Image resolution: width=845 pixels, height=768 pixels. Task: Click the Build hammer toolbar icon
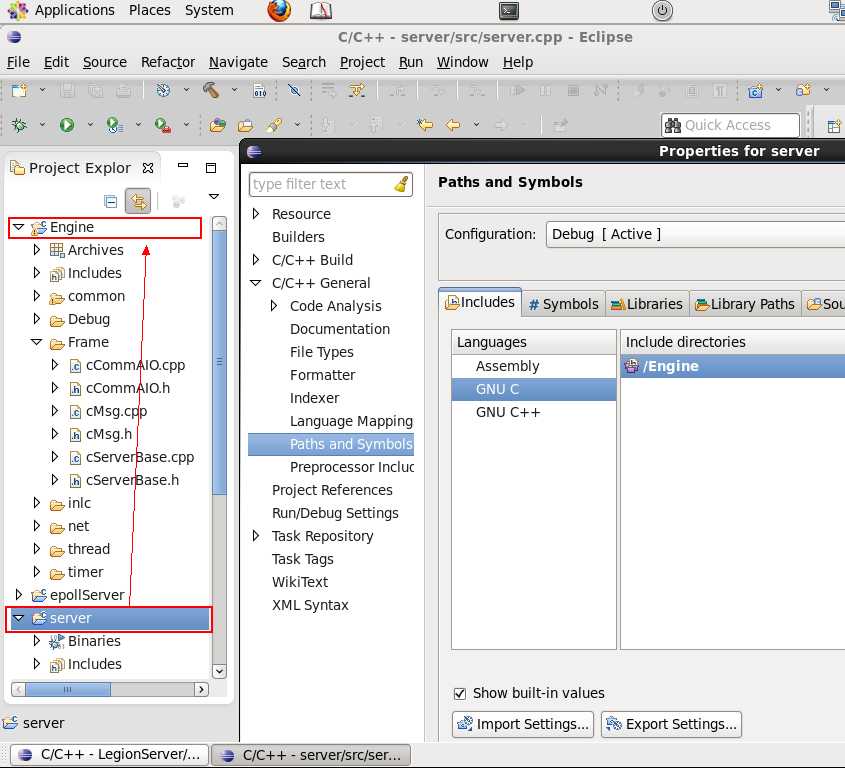211,90
